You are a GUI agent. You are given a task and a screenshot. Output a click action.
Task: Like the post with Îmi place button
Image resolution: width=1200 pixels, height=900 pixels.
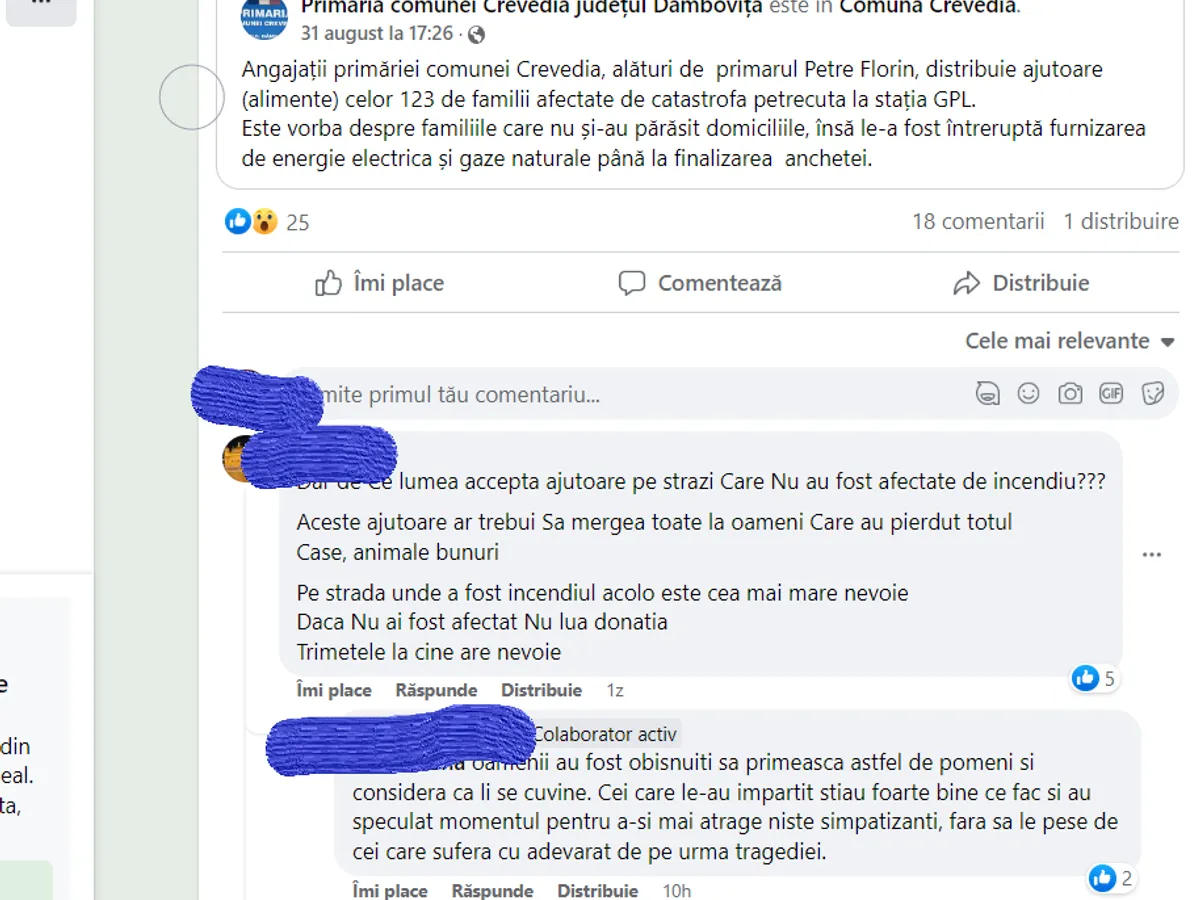pyautogui.click(x=379, y=283)
